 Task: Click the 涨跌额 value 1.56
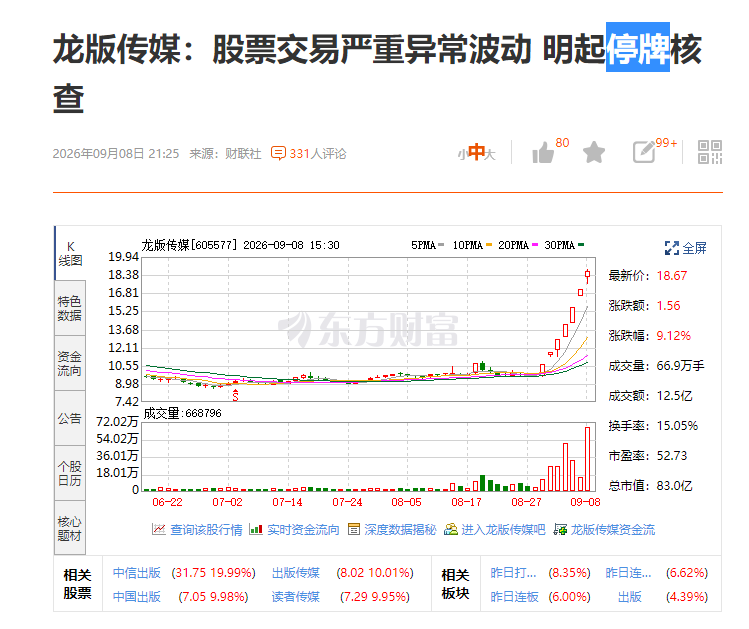coord(668,306)
